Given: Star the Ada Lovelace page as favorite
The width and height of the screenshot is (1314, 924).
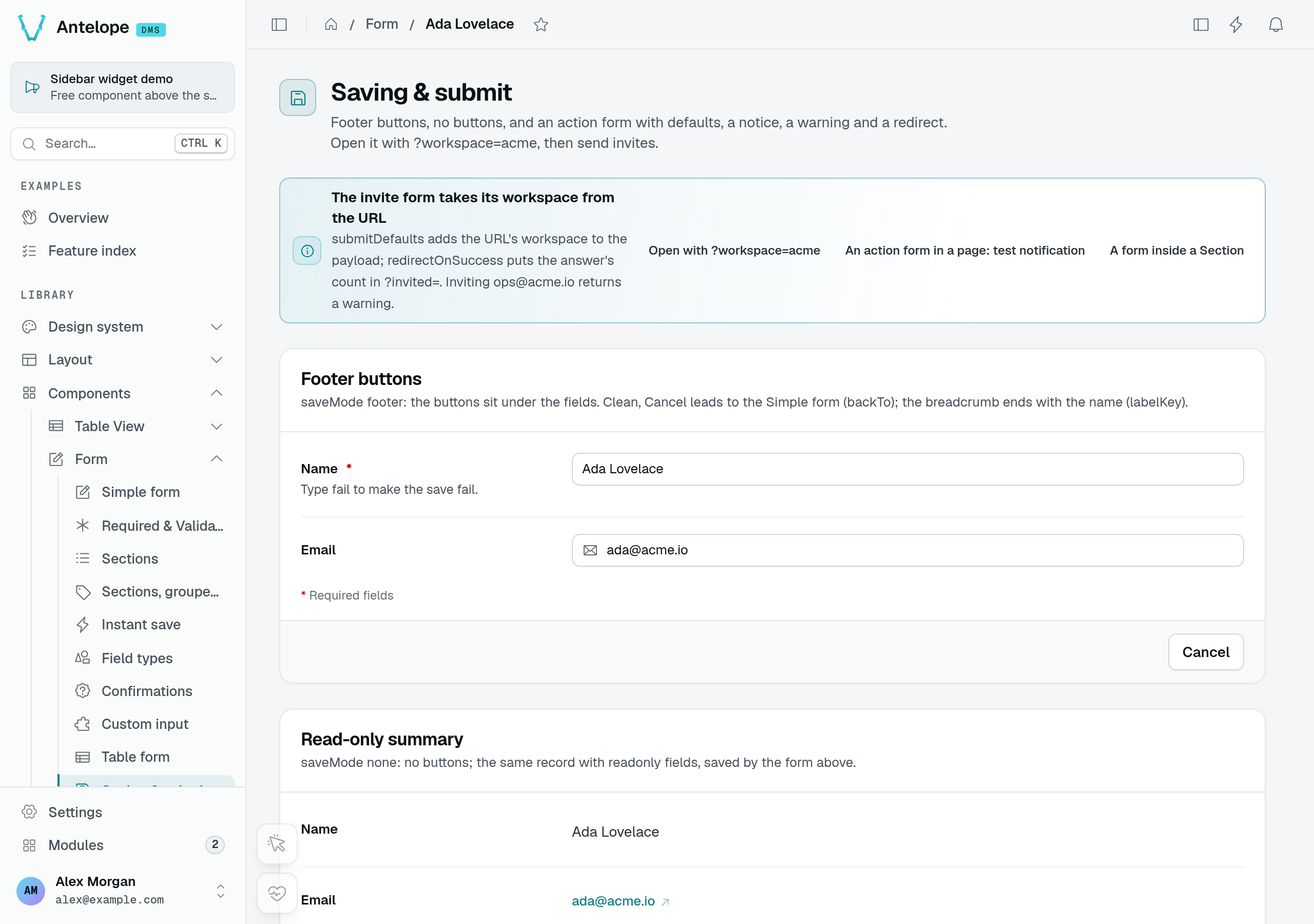Looking at the screenshot, I should (x=540, y=25).
